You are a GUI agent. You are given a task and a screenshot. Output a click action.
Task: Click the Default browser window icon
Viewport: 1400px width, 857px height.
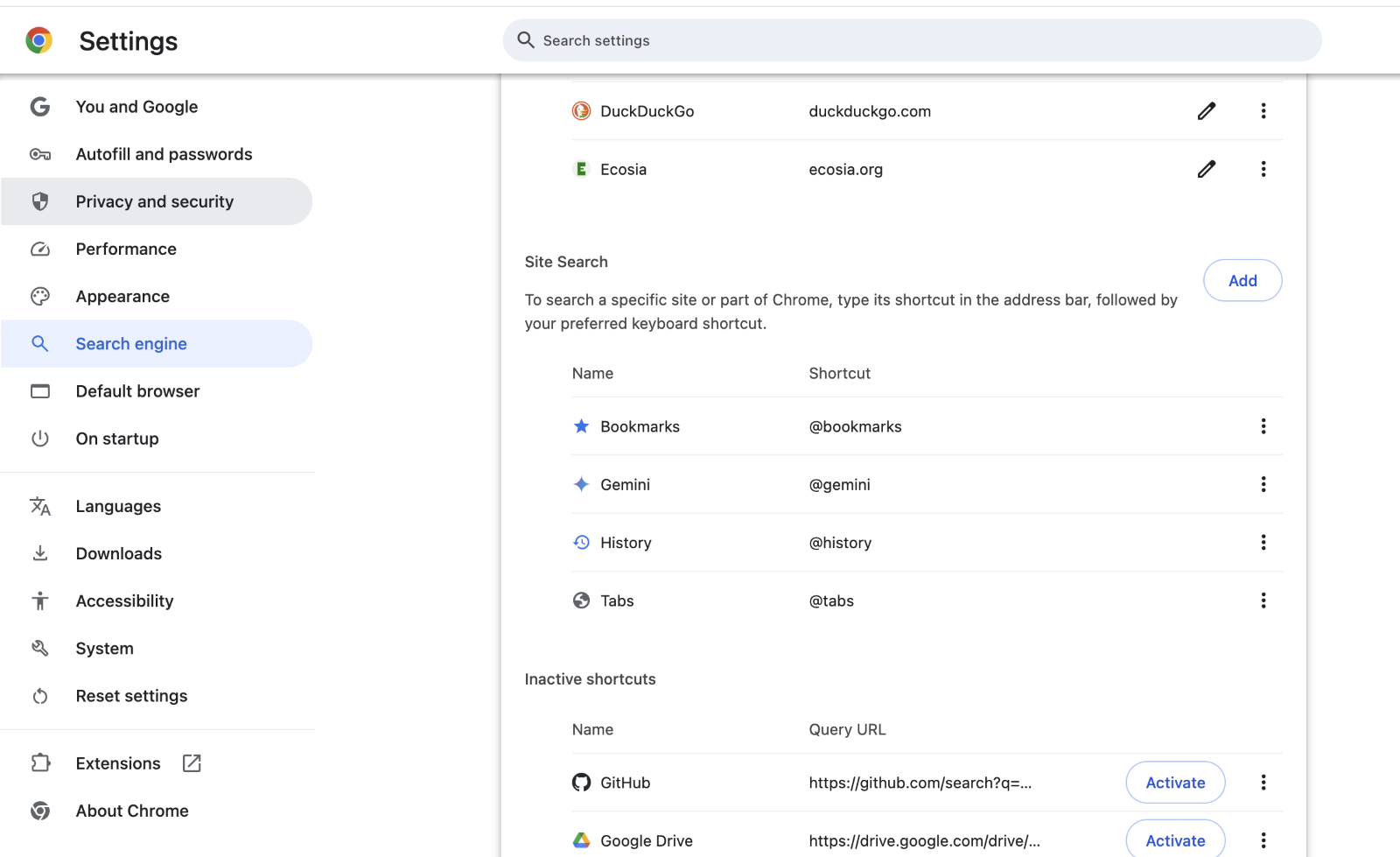point(40,391)
